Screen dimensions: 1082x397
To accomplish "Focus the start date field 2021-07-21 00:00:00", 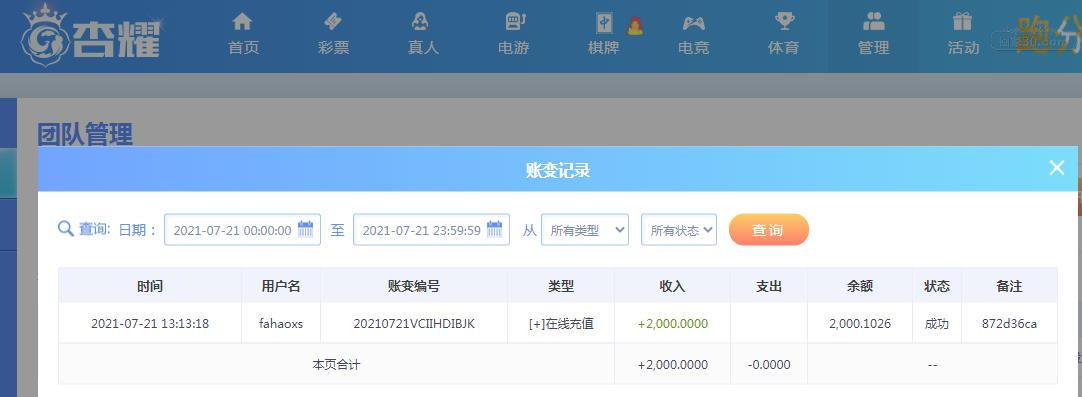I will 242,230.
